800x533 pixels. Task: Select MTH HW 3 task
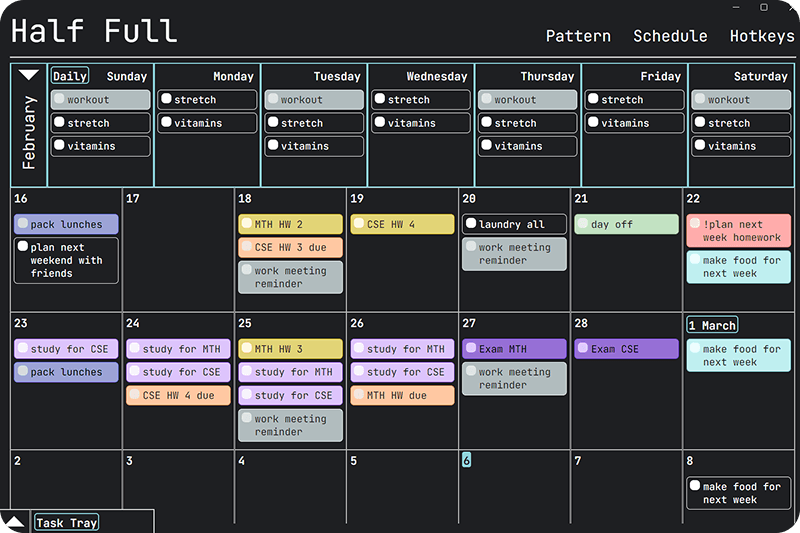290,349
